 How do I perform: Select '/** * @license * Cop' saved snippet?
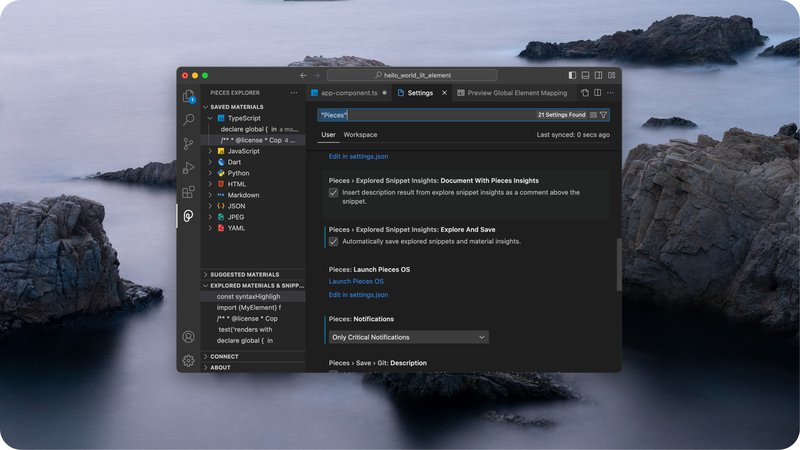[254, 140]
